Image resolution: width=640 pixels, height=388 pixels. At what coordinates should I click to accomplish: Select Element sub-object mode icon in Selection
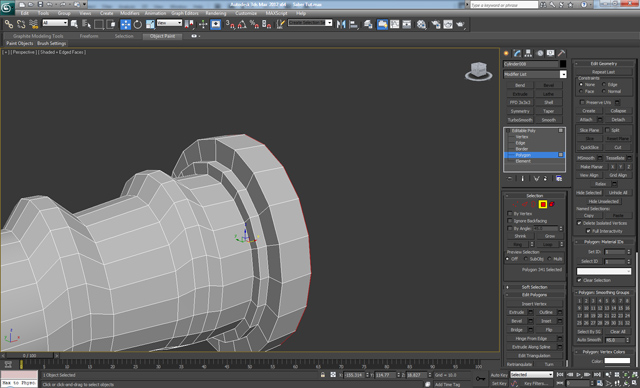552,204
